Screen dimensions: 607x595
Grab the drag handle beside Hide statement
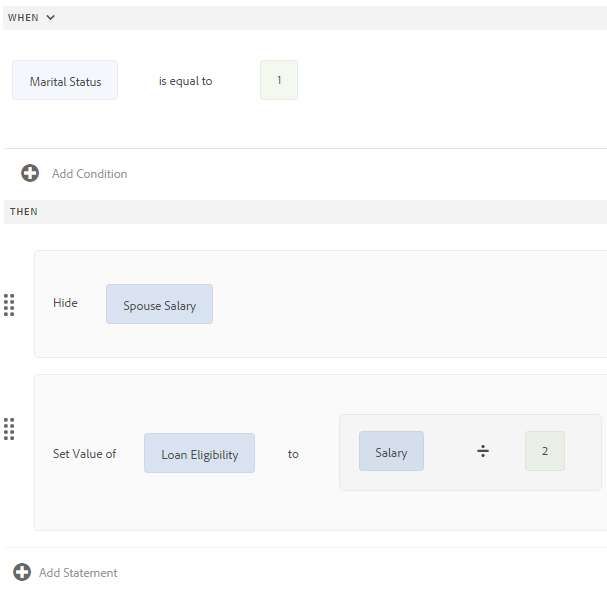[9, 304]
